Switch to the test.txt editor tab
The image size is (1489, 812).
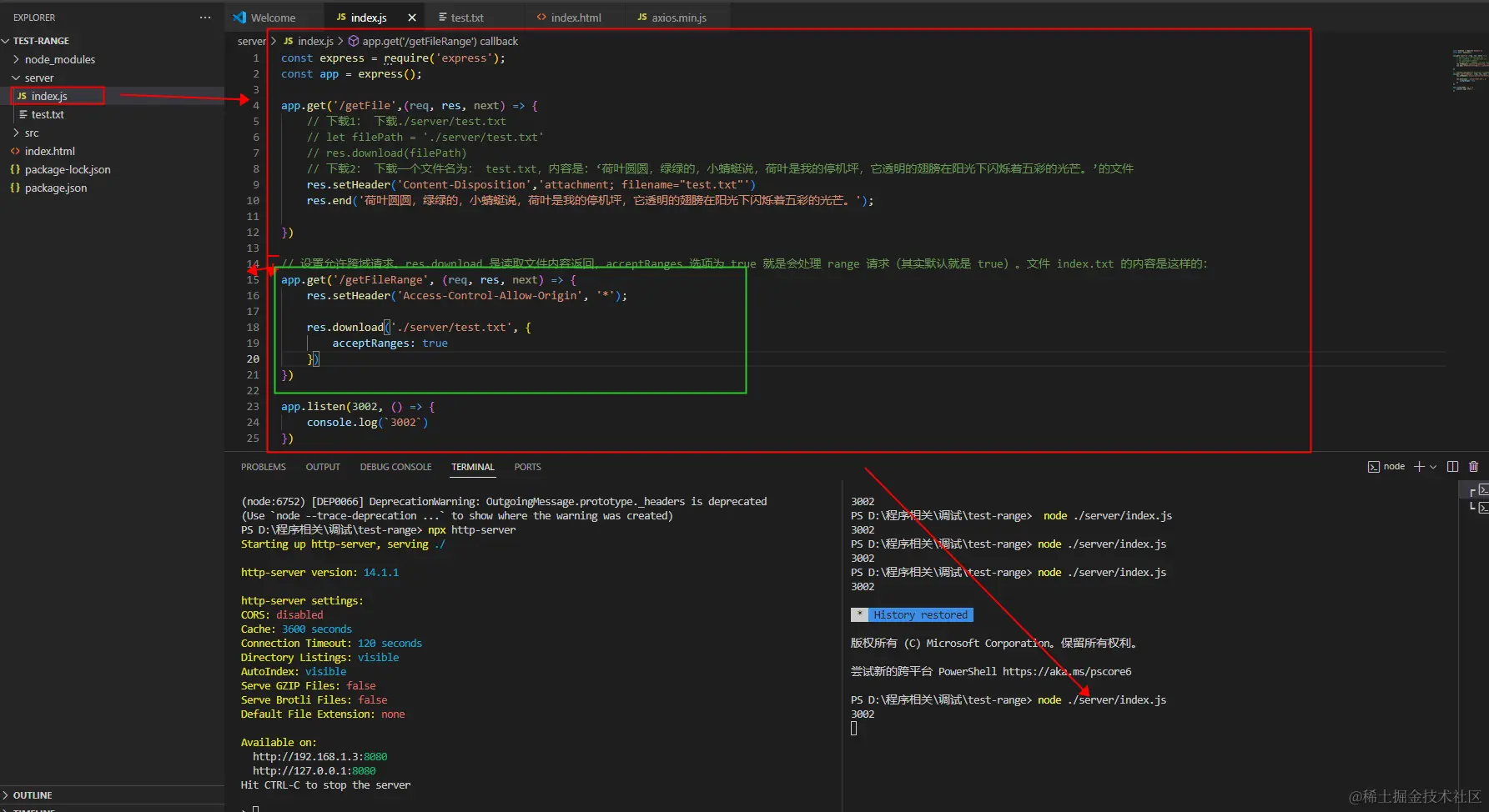coord(467,18)
